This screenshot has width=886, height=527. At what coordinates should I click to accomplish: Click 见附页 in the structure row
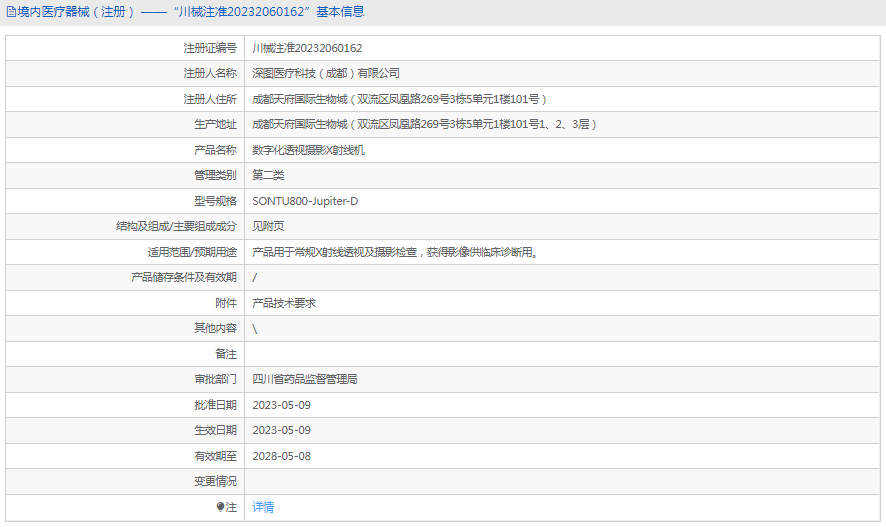pos(268,227)
